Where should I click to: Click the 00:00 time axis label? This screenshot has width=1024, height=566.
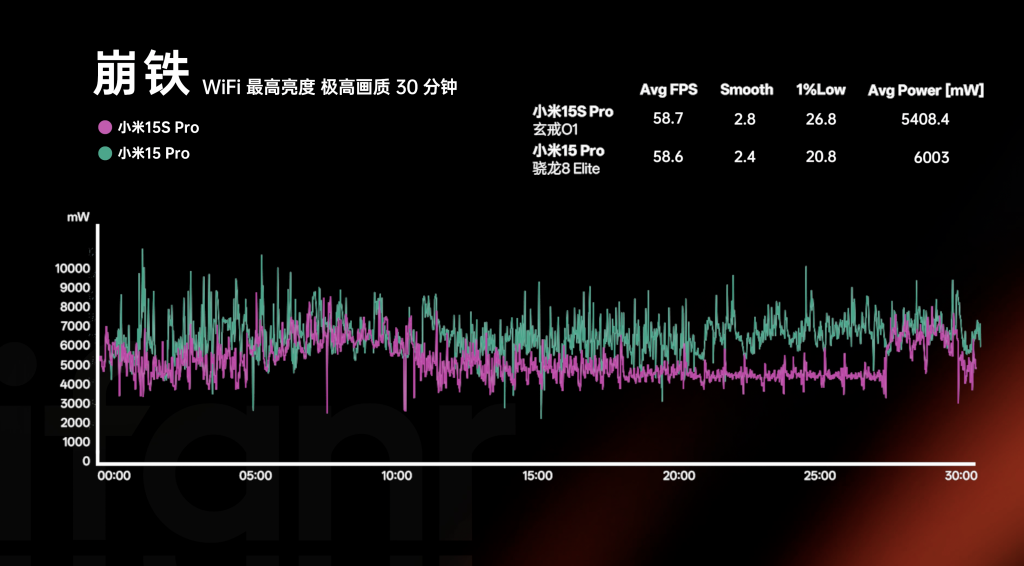click(114, 476)
